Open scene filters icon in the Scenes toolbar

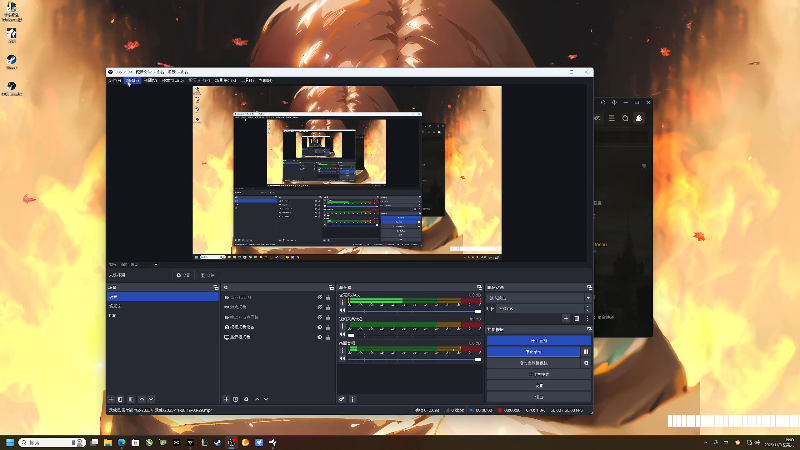point(131,399)
